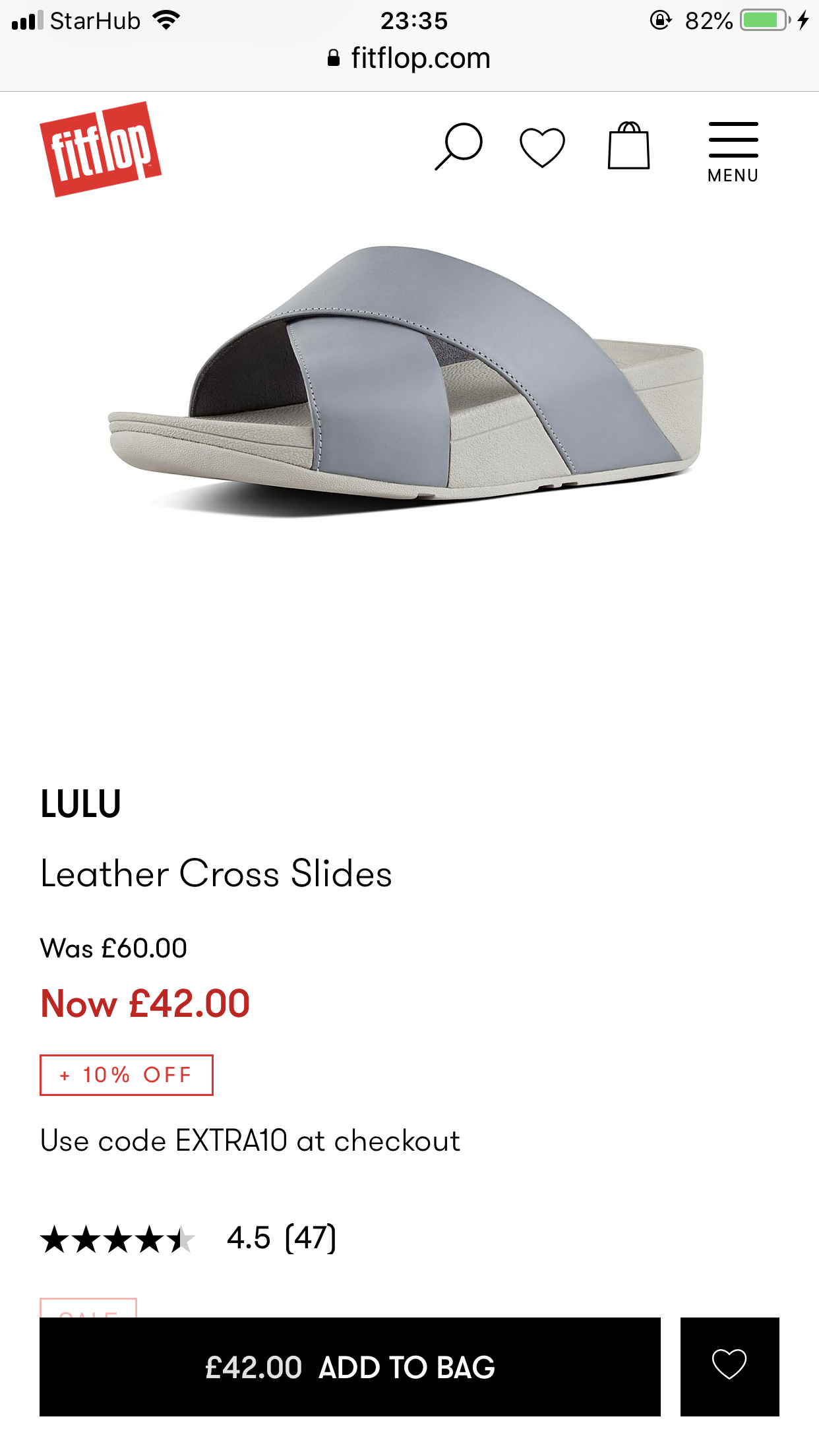Tap the lock icon in address bar
The height and width of the screenshot is (1456, 819).
334,59
